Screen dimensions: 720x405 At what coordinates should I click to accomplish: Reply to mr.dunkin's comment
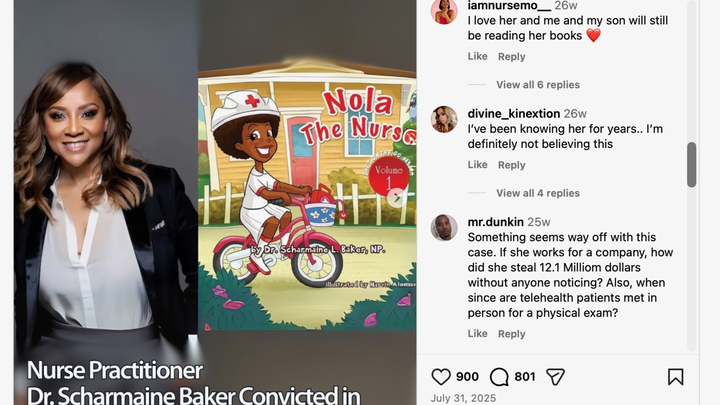(x=512, y=334)
